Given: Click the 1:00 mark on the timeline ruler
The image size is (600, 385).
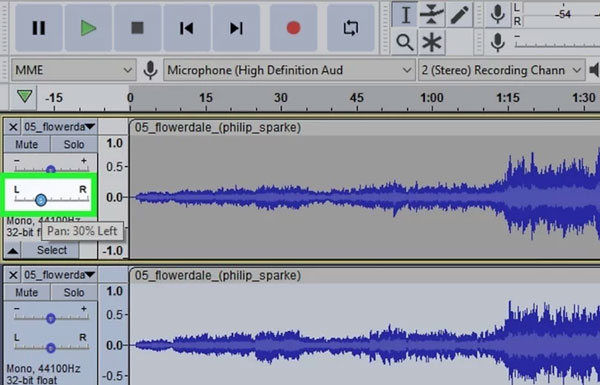Looking at the screenshot, I should pyautogui.click(x=432, y=98).
